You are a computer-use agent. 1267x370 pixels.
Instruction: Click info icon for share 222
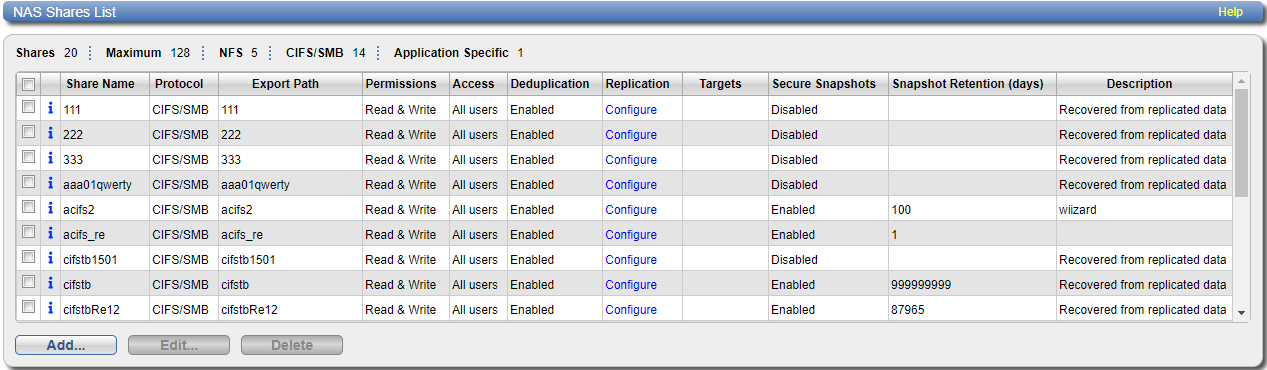click(x=50, y=133)
